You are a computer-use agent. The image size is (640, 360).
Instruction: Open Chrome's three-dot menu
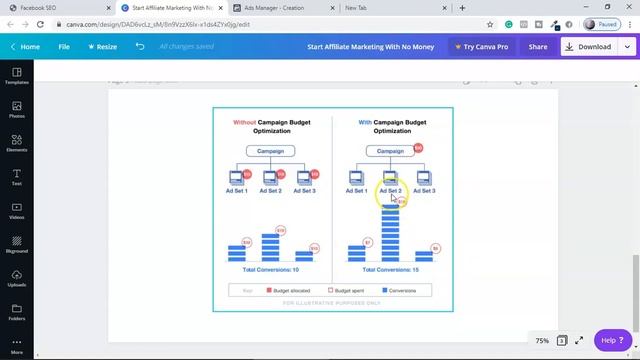click(630, 24)
